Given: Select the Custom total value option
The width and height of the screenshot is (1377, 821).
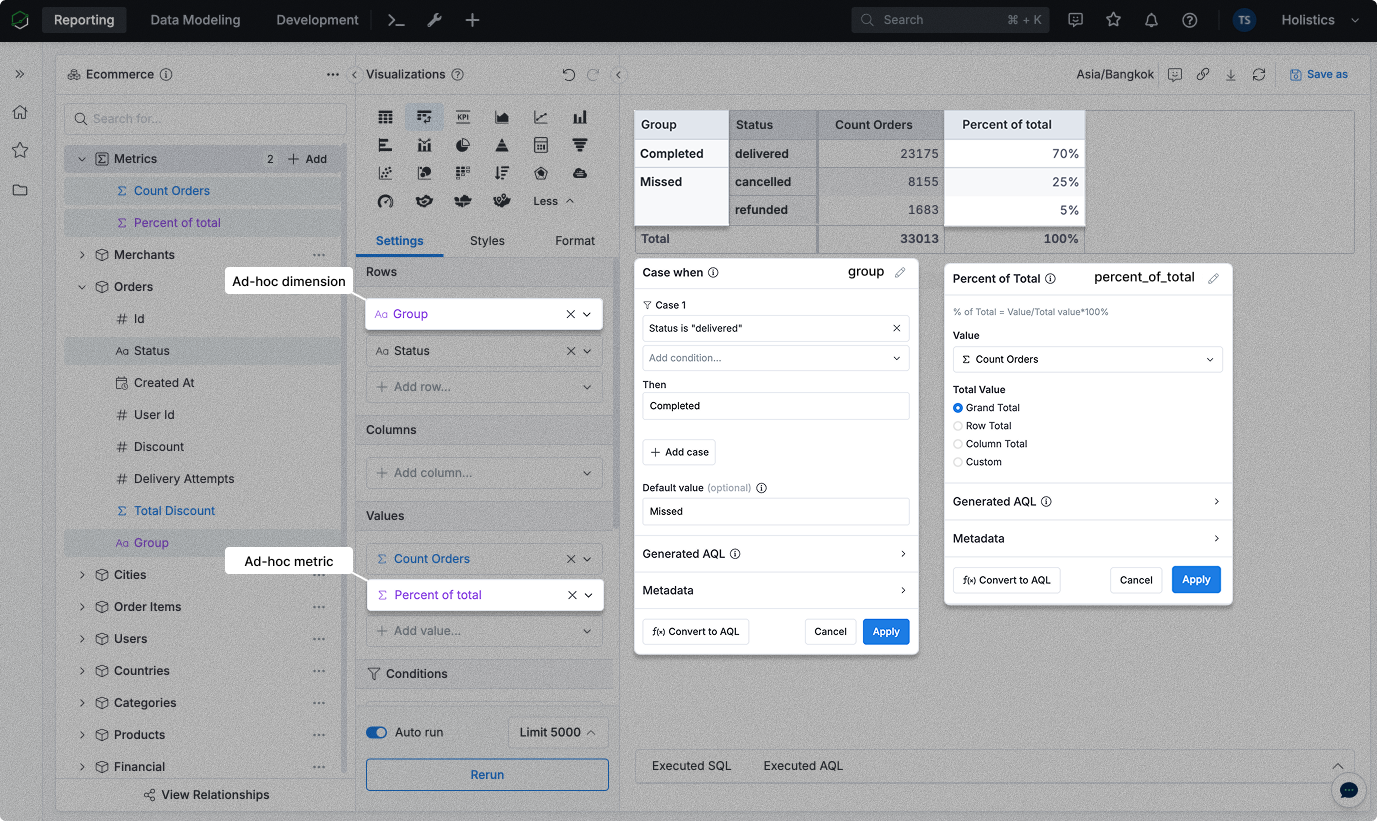Looking at the screenshot, I should [958, 462].
